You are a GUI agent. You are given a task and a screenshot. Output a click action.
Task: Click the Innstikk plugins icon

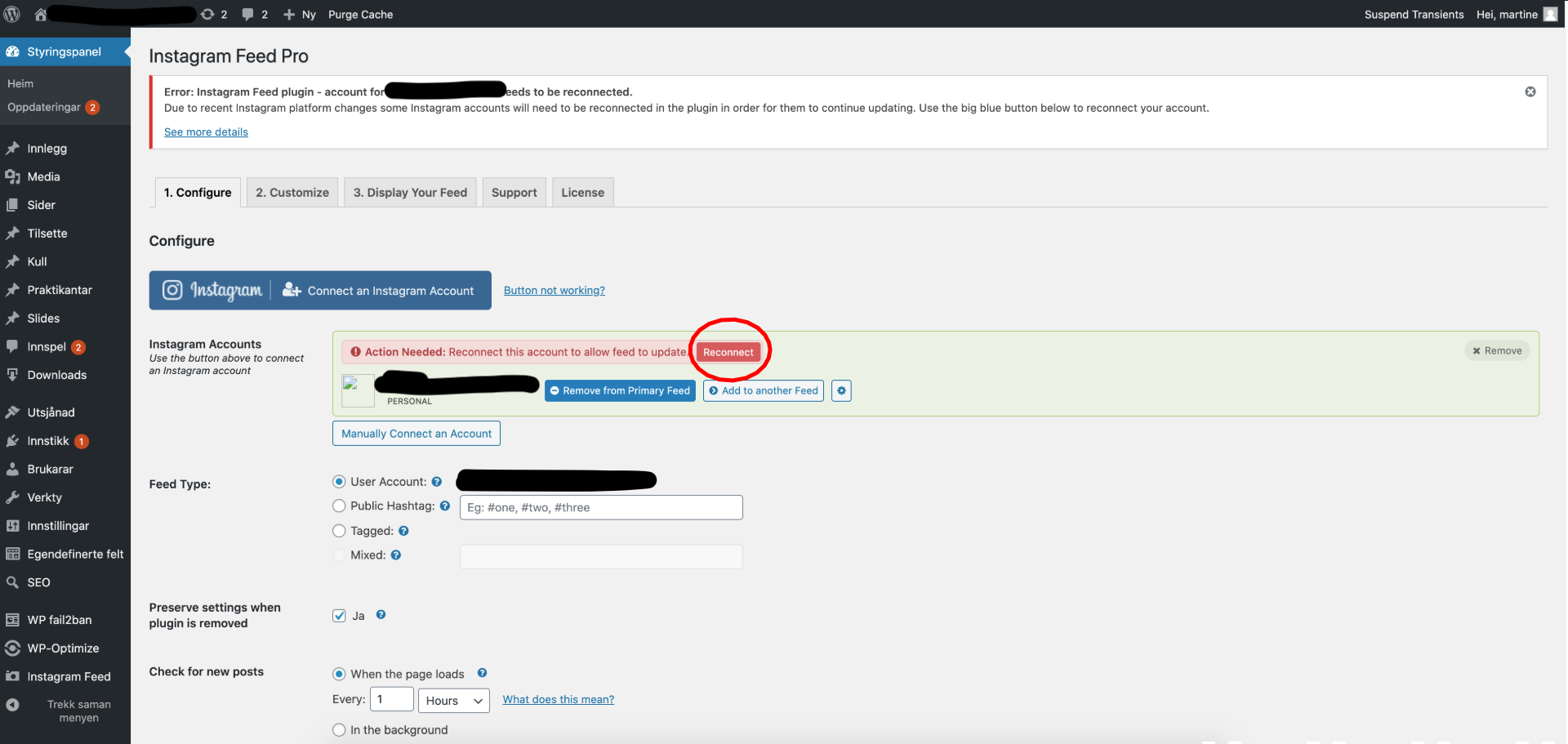click(x=12, y=441)
